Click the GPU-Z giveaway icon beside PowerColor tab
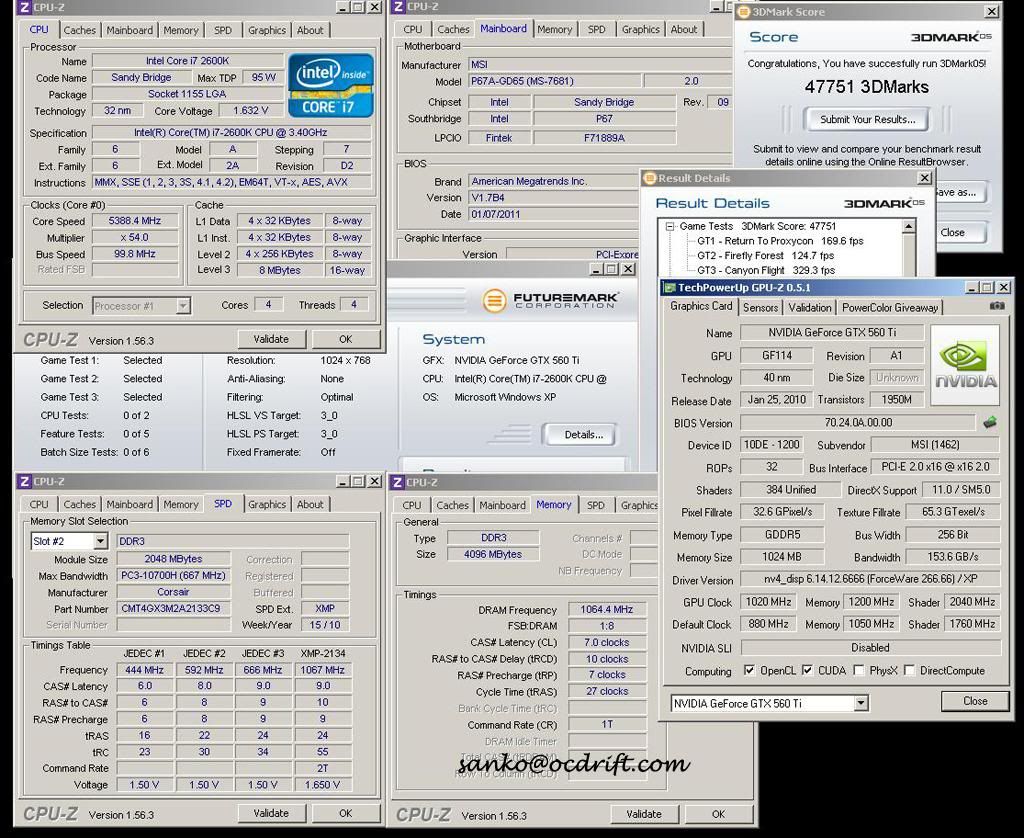Viewport: 1024px width, 838px height. (x=995, y=307)
